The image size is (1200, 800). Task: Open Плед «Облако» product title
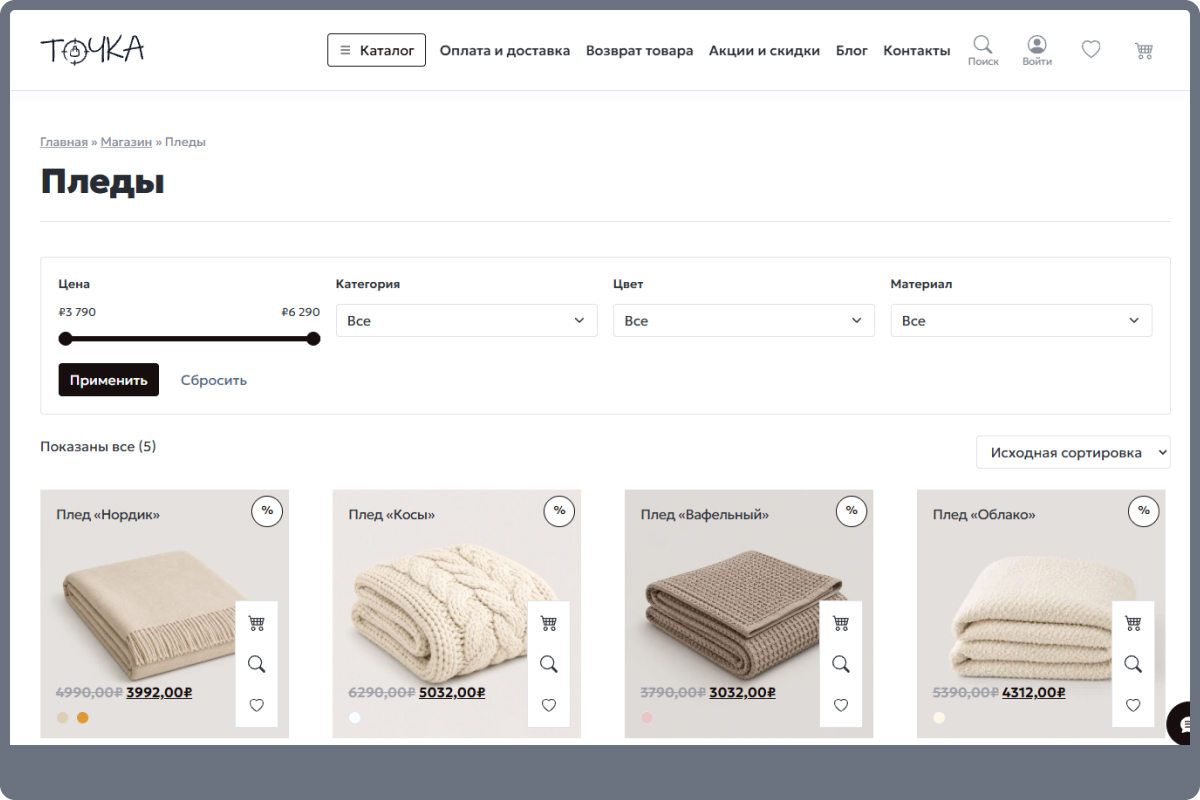point(984,514)
